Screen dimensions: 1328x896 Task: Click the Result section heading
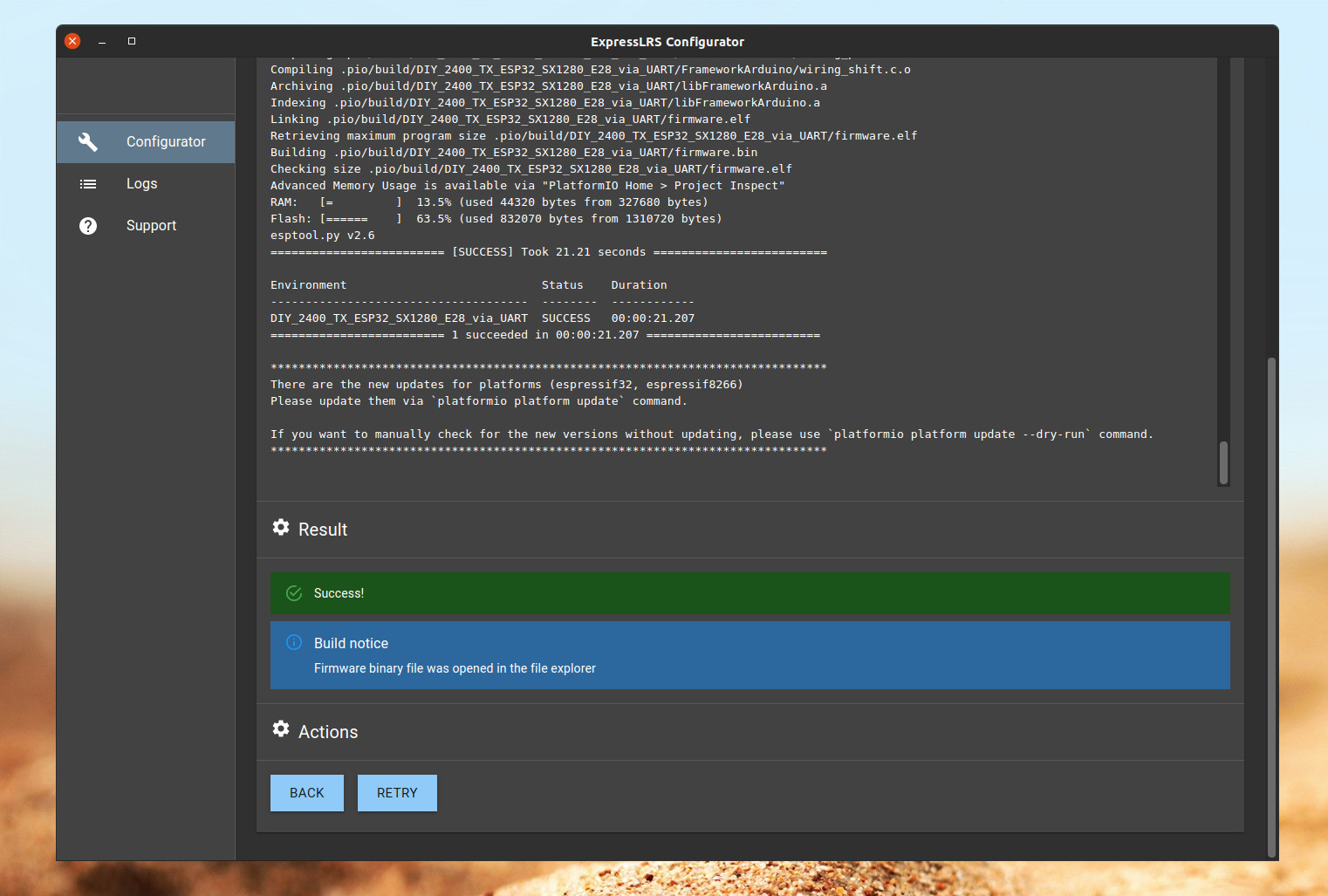323,530
